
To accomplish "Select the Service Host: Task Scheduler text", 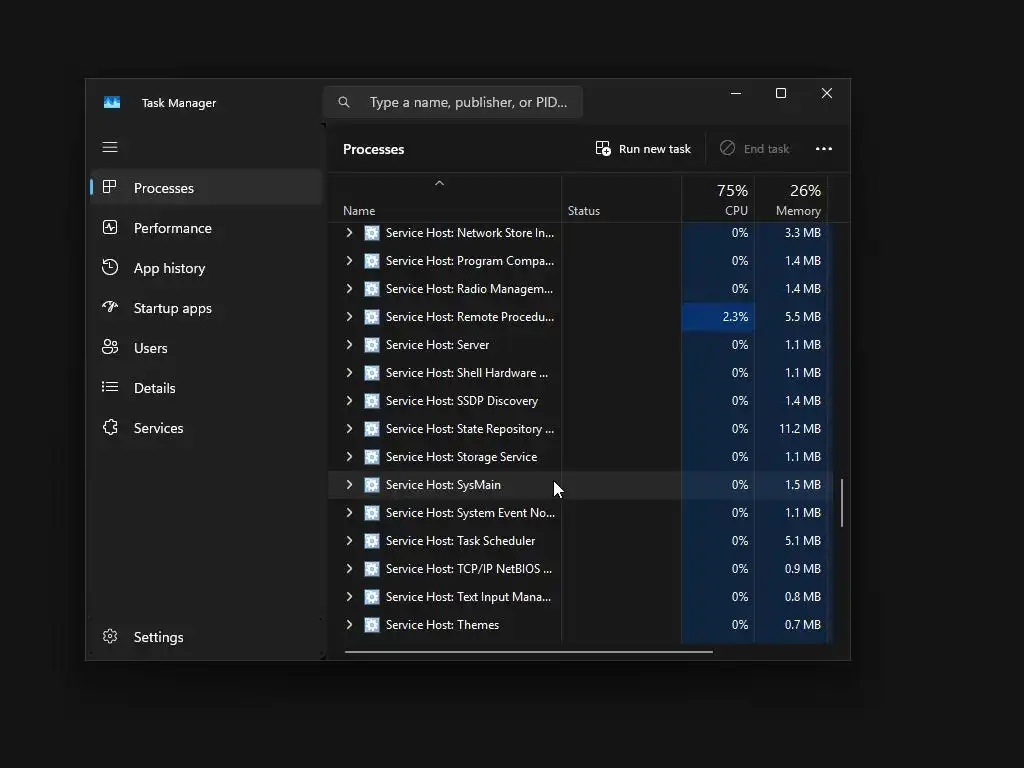I will [x=460, y=541].
